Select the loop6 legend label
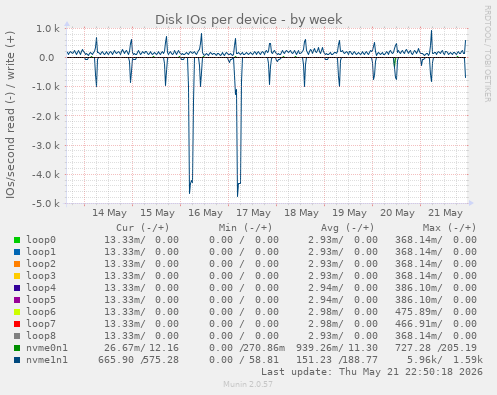Image resolution: width=497 pixels, height=395 pixels. click(x=41, y=312)
